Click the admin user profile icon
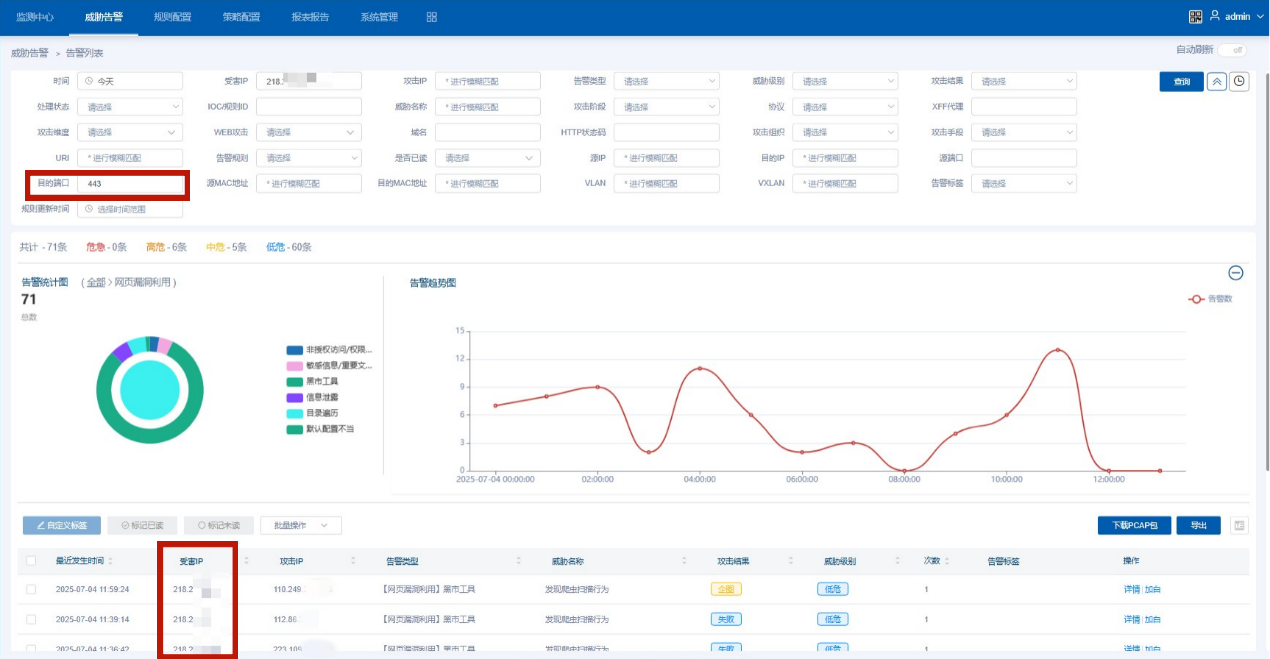The height and width of the screenshot is (659, 1270). click(1215, 16)
